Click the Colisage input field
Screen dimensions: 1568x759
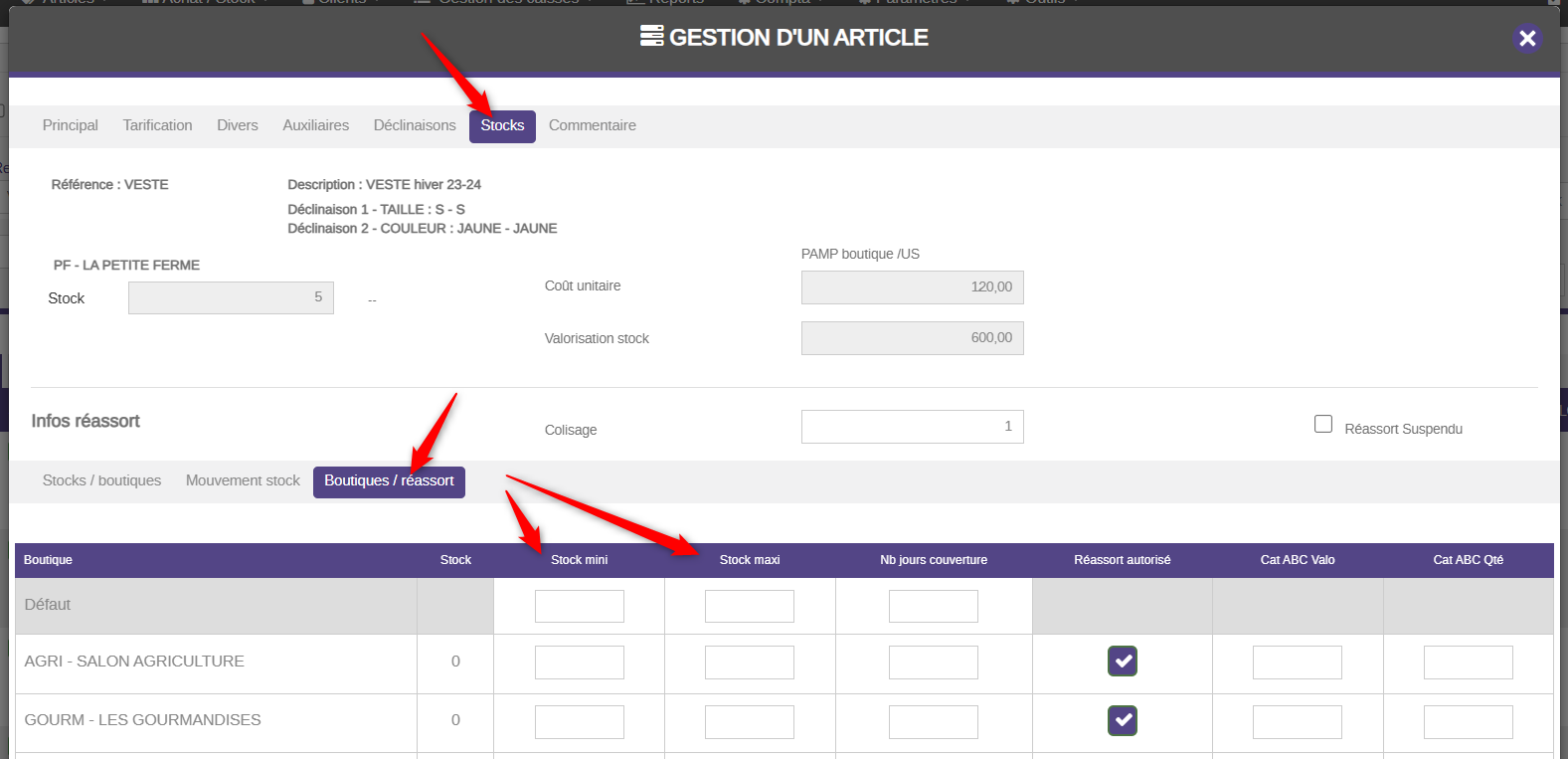912,427
